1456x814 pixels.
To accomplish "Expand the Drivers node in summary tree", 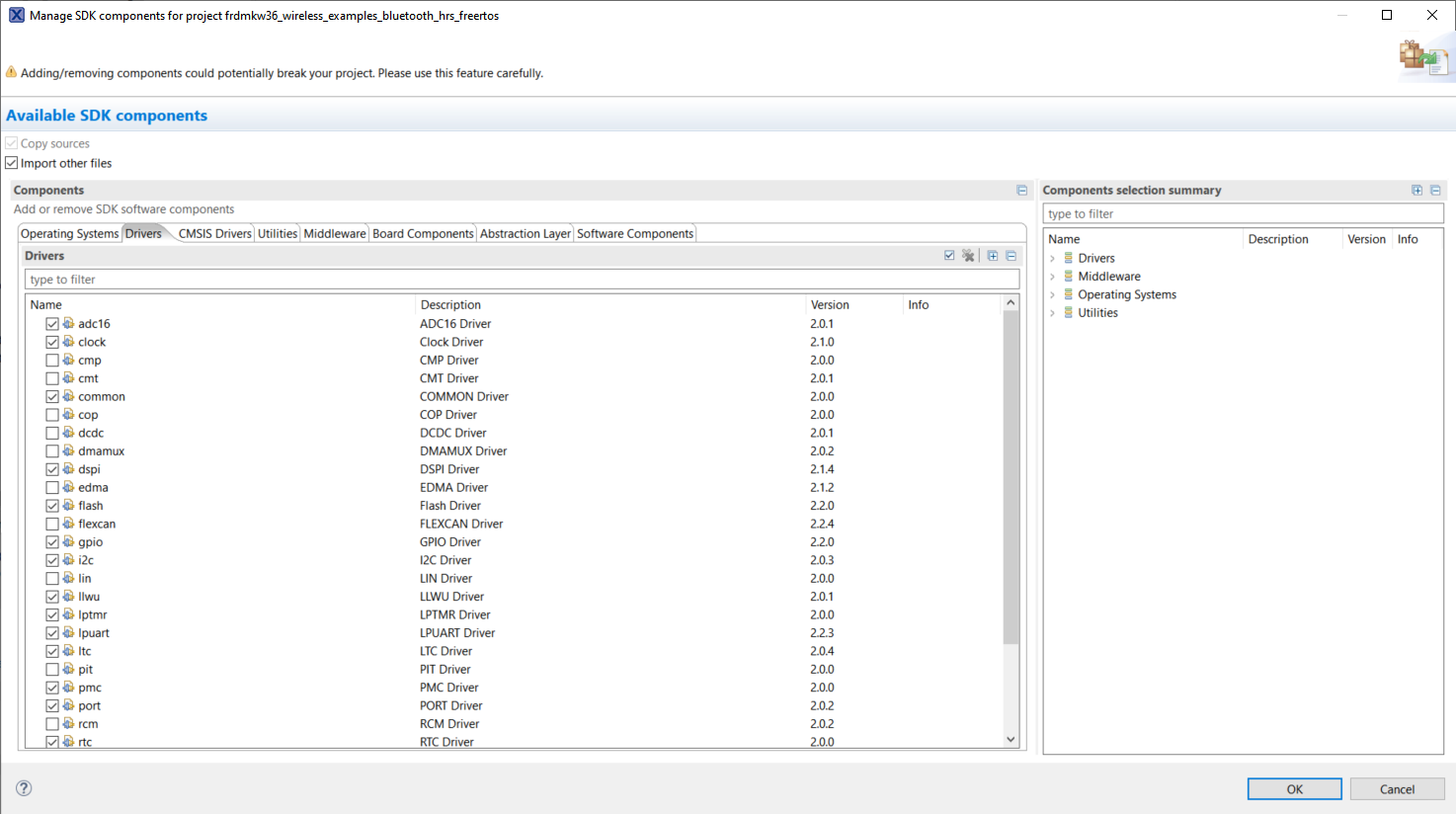I will pos(1053,259).
